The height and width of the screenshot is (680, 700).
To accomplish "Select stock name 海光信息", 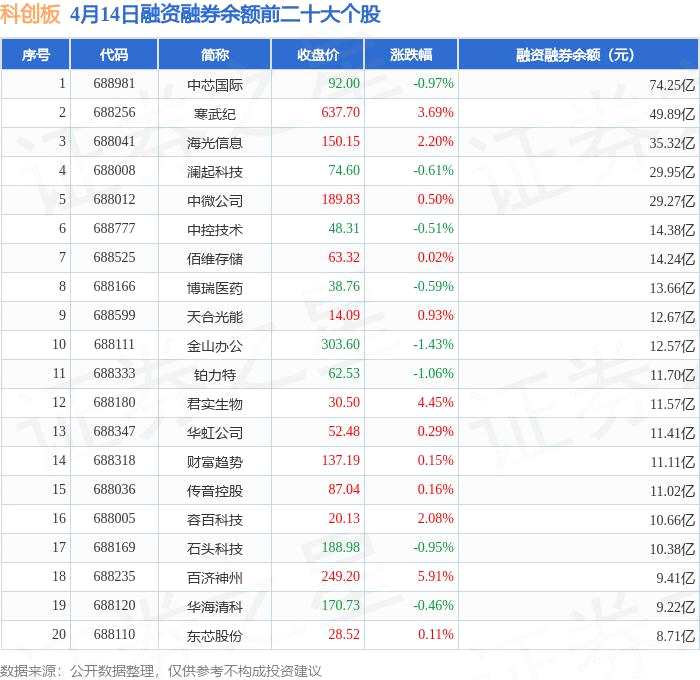I will pyautogui.click(x=215, y=143).
